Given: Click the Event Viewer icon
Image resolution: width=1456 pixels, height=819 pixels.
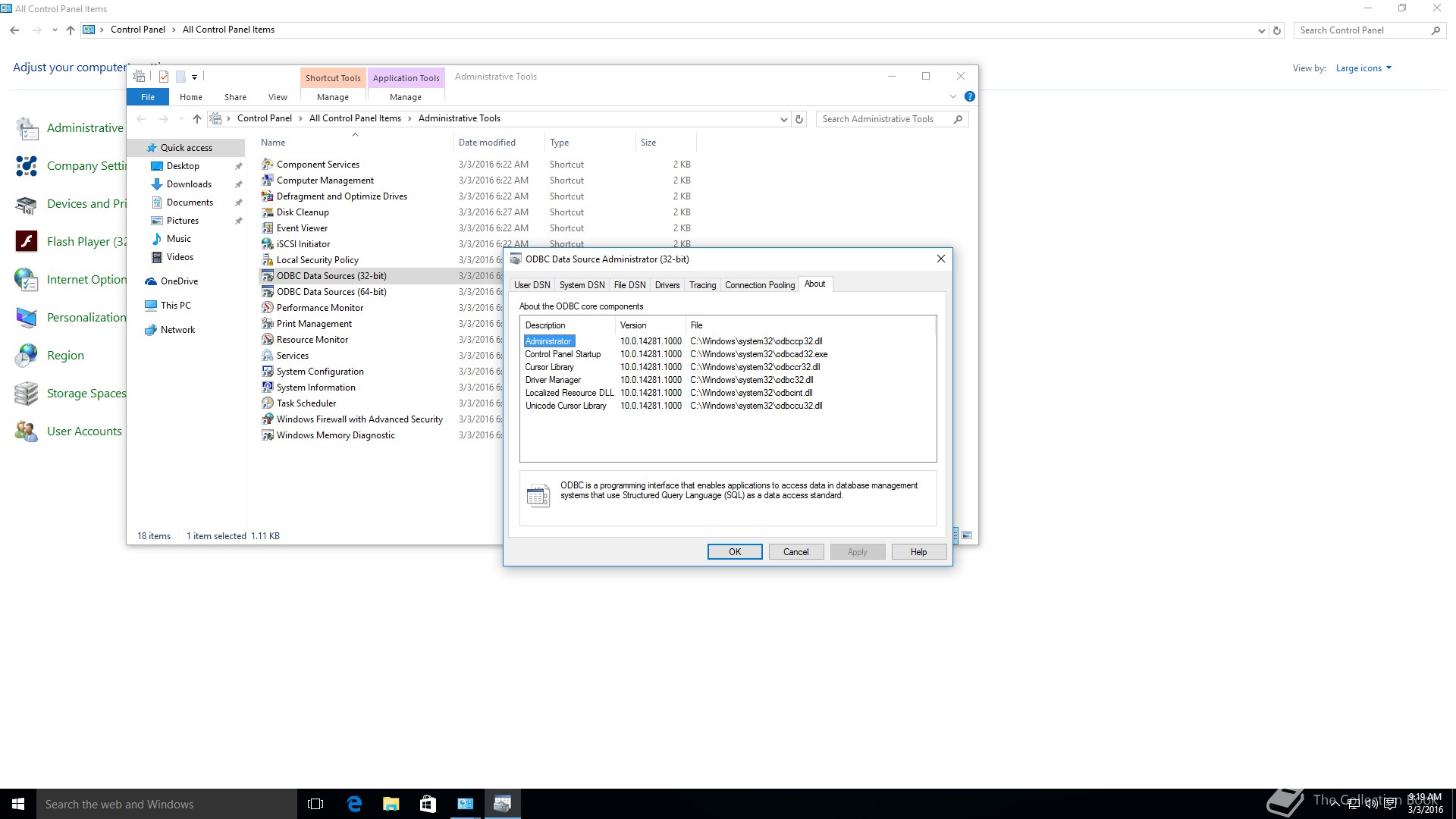Looking at the screenshot, I should [267, 228].
